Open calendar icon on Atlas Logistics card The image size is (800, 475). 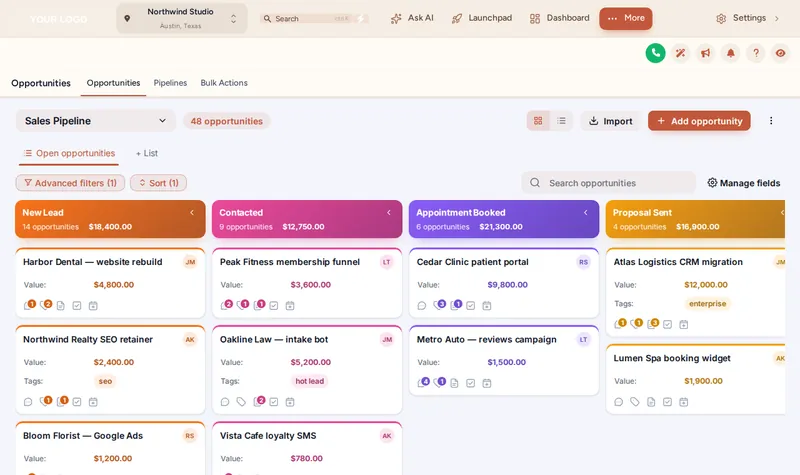(684, 324)
